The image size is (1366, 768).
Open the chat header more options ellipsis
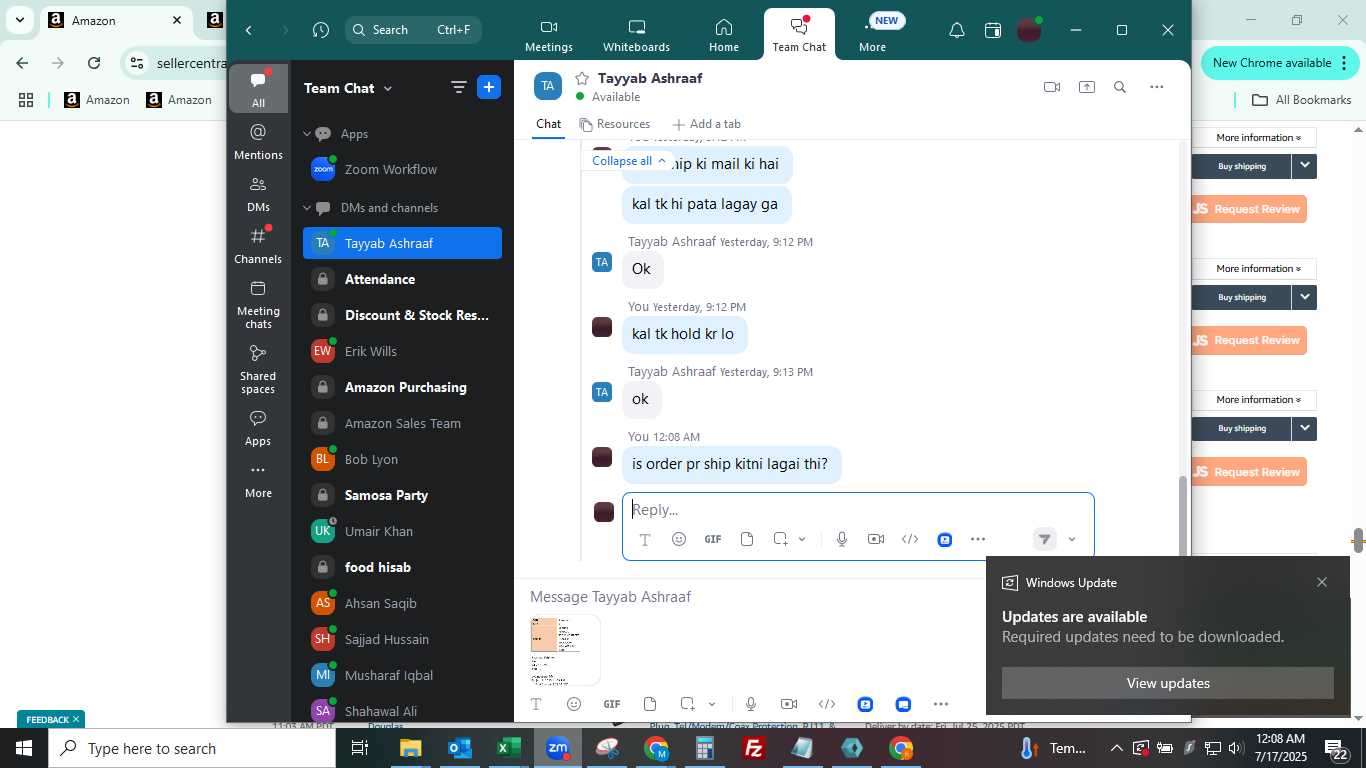pos(1157,87)
